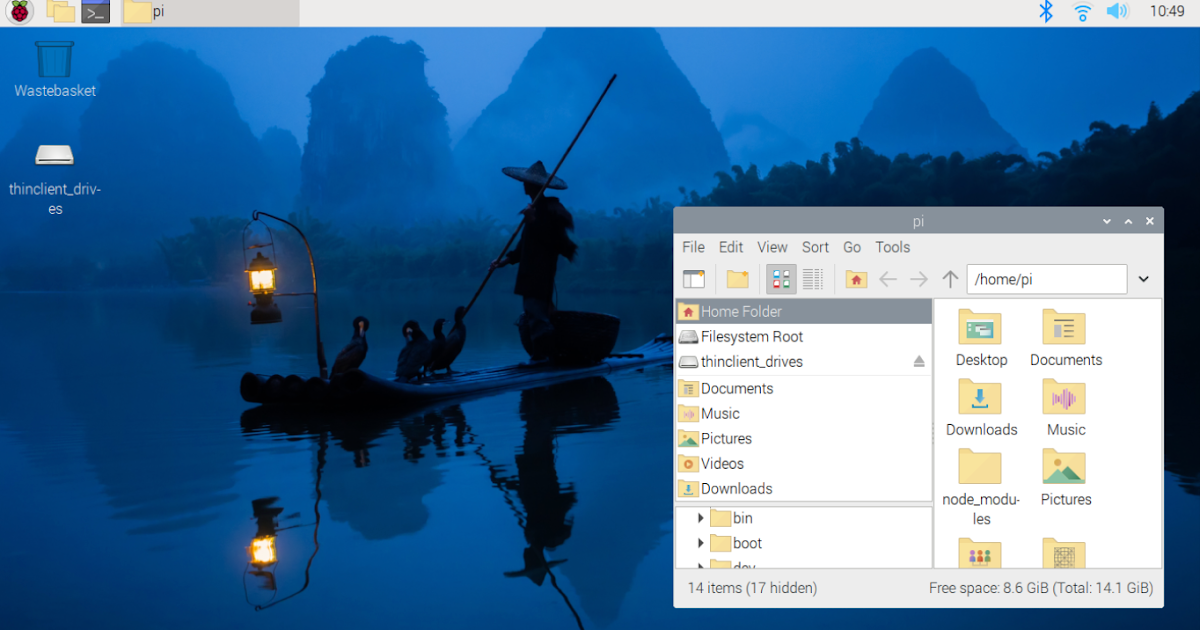1200x630 pixels.
Task: Switch to icon view mode
Action: coord(781,279)
